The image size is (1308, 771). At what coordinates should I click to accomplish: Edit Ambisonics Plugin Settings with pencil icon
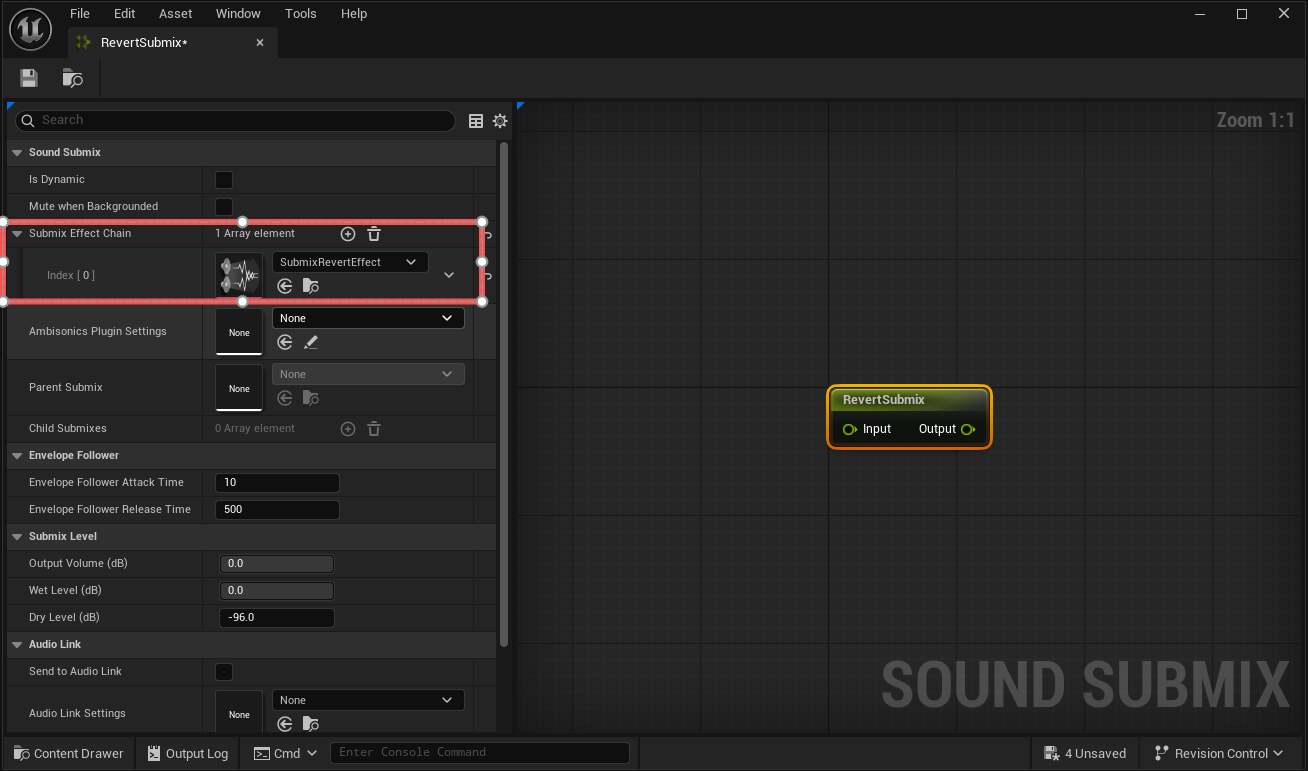point(311,342)
